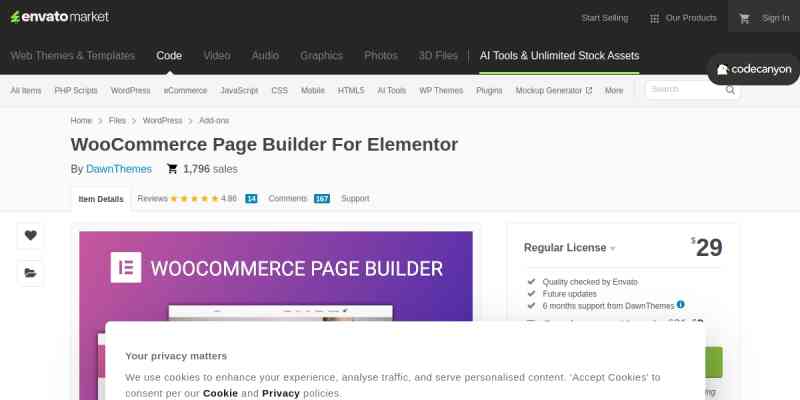Go to WordPress in the breadcrumb

point(162,120)
